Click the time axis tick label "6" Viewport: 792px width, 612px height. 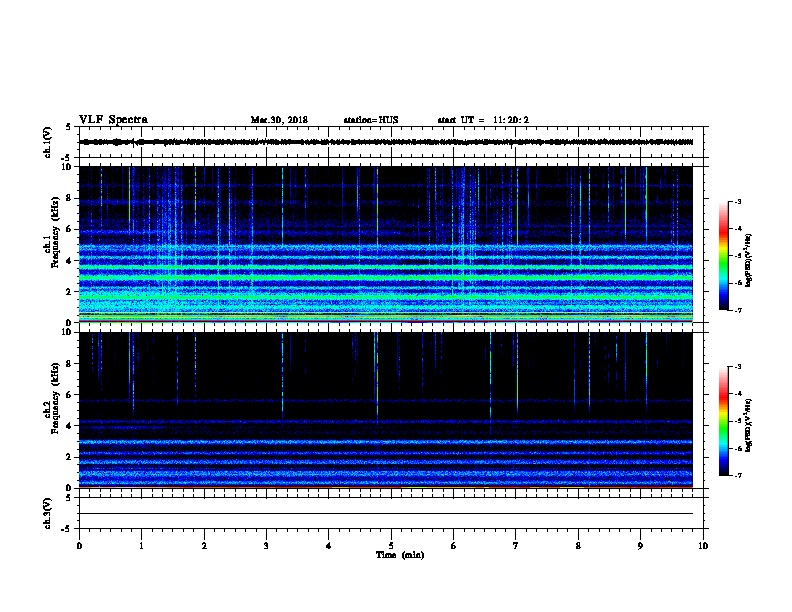point(453,546)
